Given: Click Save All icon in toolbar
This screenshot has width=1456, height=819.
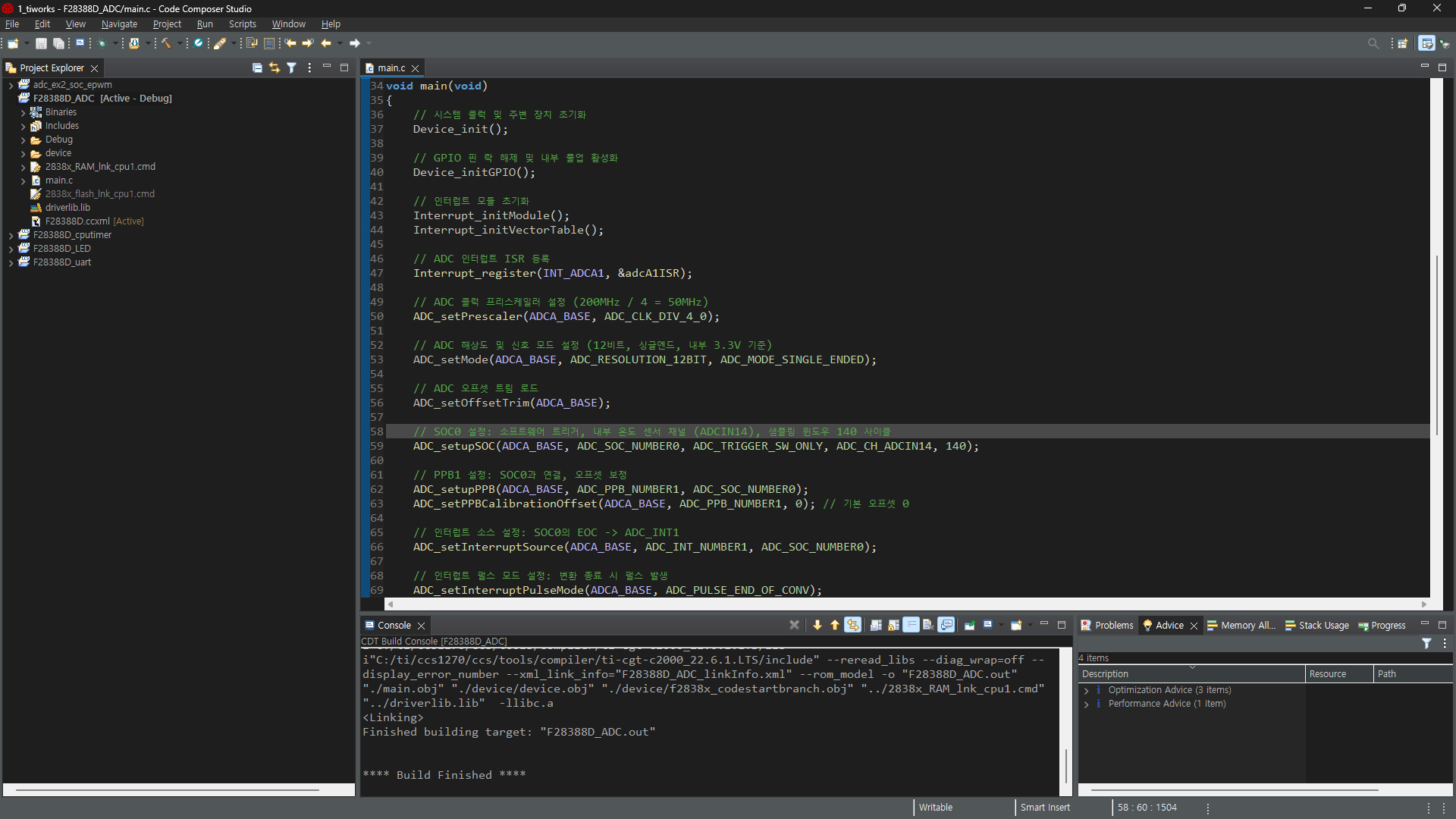Looking at the screenshot, I should (x=58, y=43).
